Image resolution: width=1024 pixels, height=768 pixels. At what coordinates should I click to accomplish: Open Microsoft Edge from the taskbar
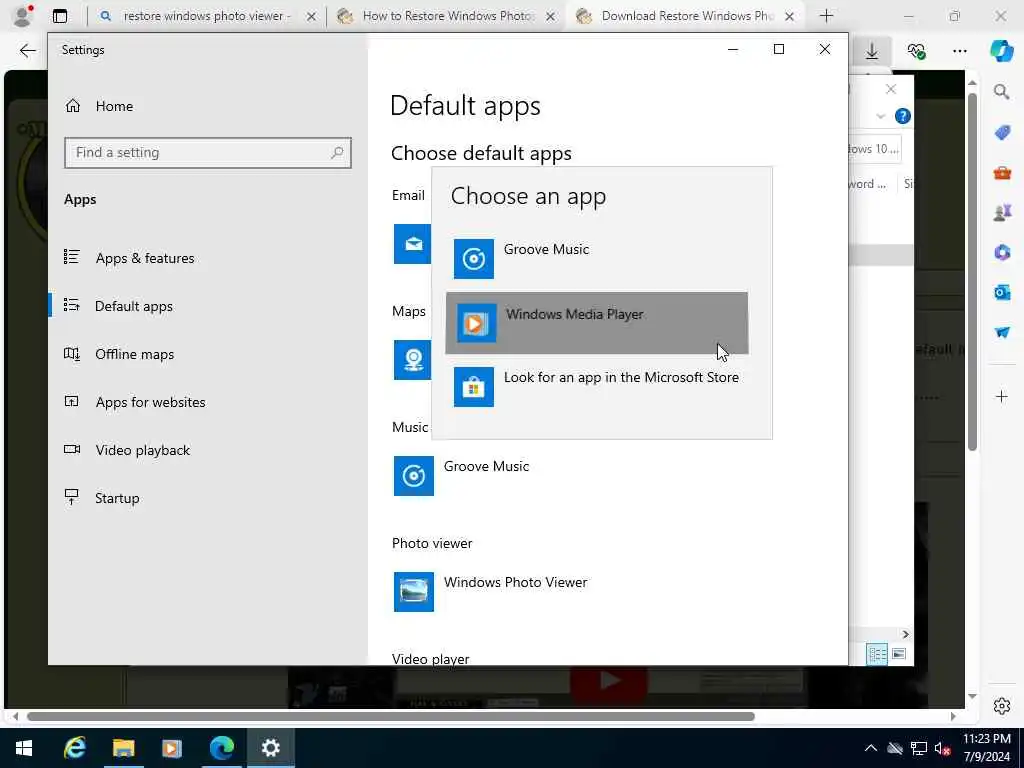pyautogui.click(x=221, y=748)
